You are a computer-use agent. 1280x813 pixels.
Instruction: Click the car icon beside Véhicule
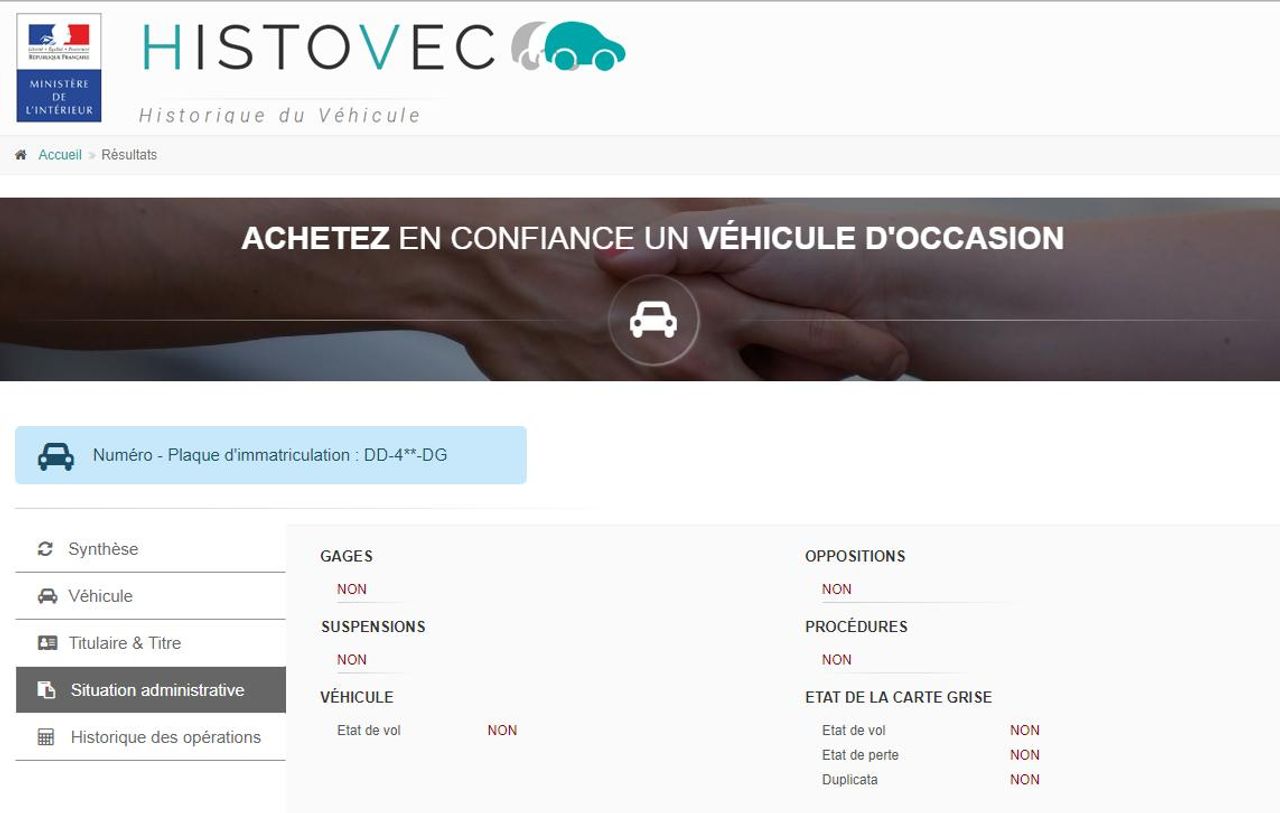pyautogui.click(x=47, y=596)
